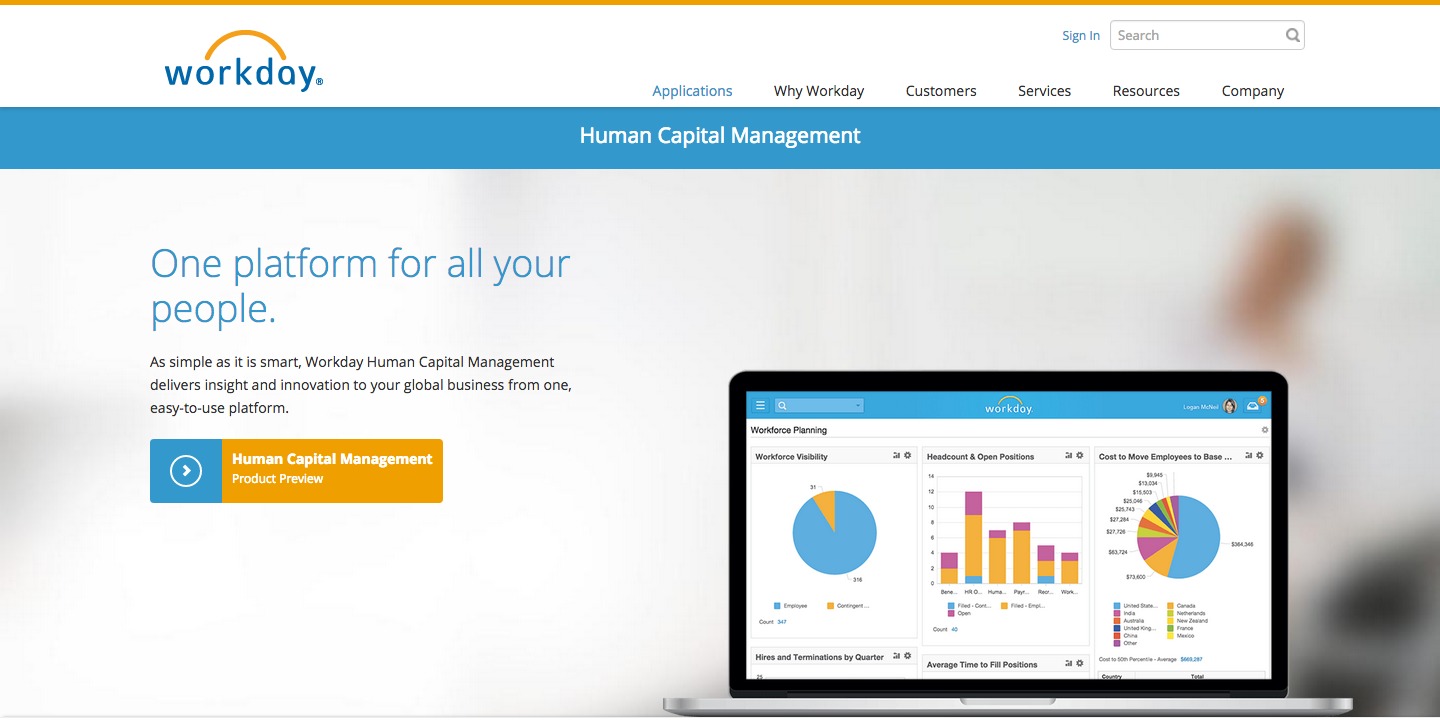This screenshot has width=1440, height=725.
Task: Open the Why Workday menu
Action: pyautogui.click(x=819, y=91)
